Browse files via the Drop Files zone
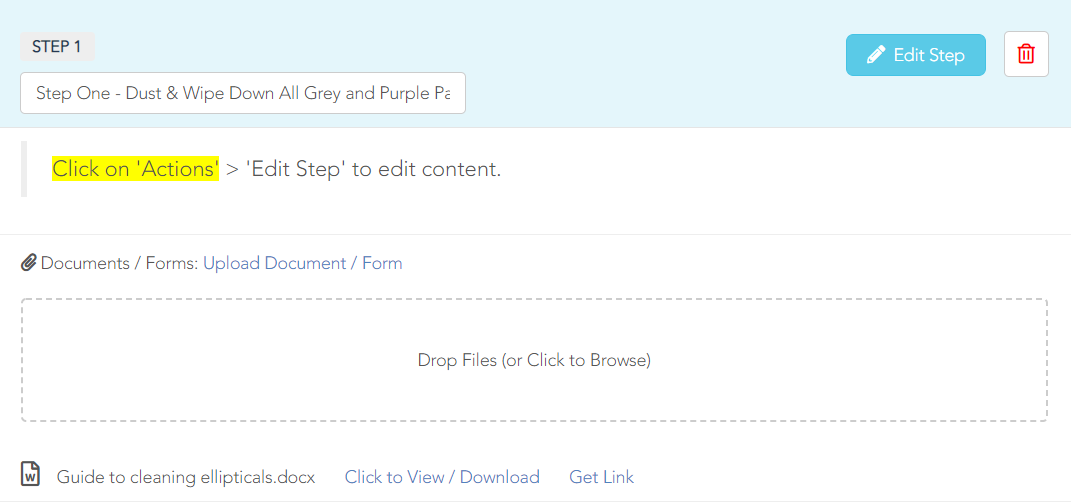Viewport: 1071px width, 504px height. (x=534, y=360)
